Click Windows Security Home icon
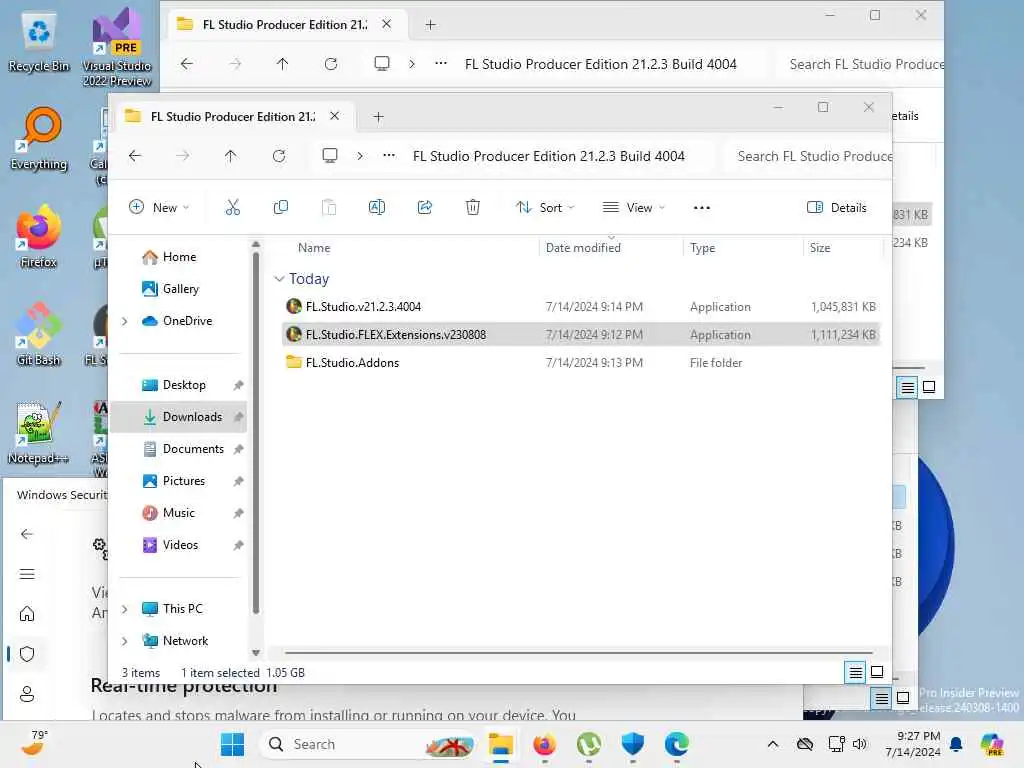The width and height of the screenshot is (1024, 768). click(x=27, y=614)
